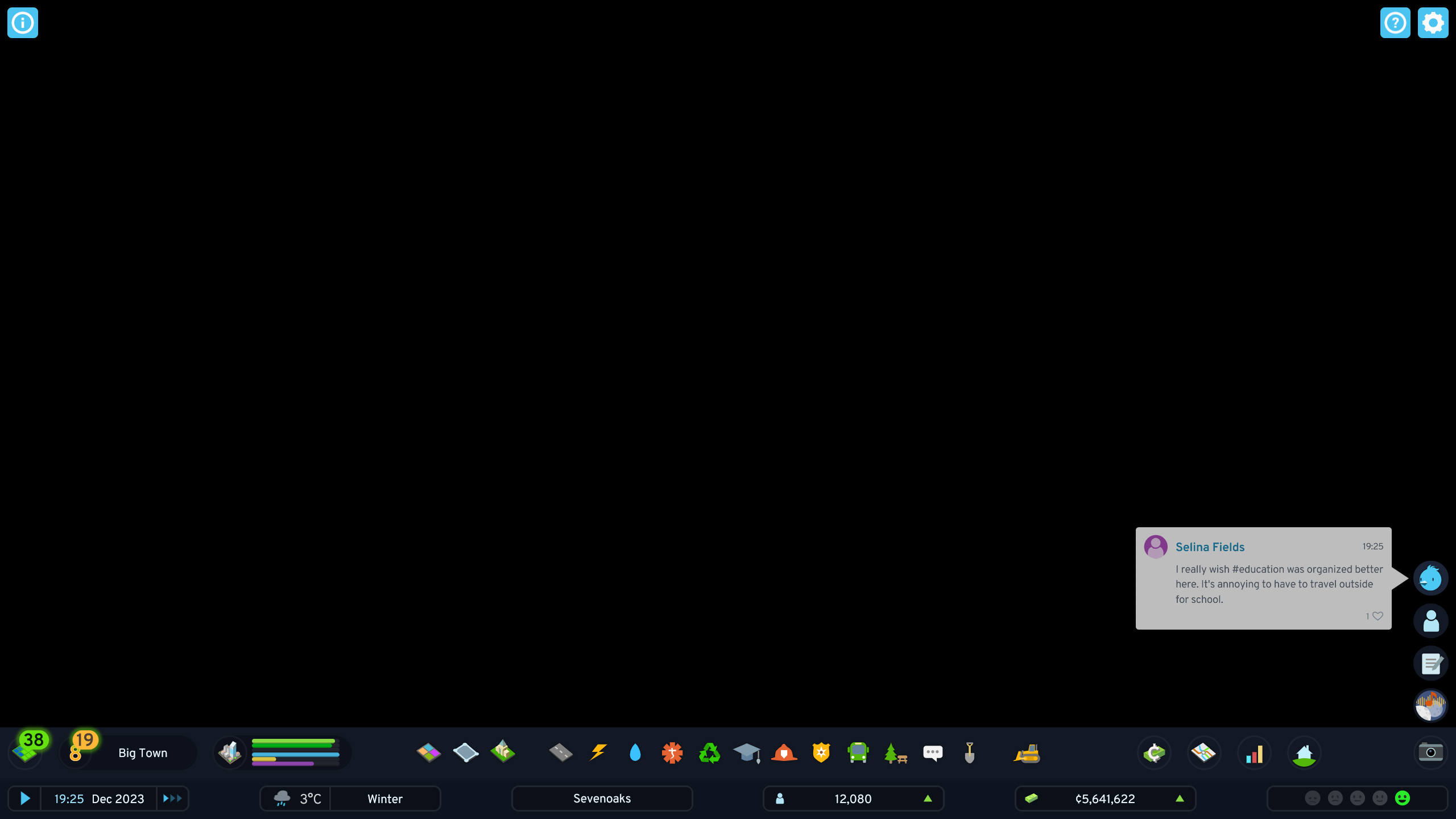Open the statistics bar chart panel

[1254, 752]
